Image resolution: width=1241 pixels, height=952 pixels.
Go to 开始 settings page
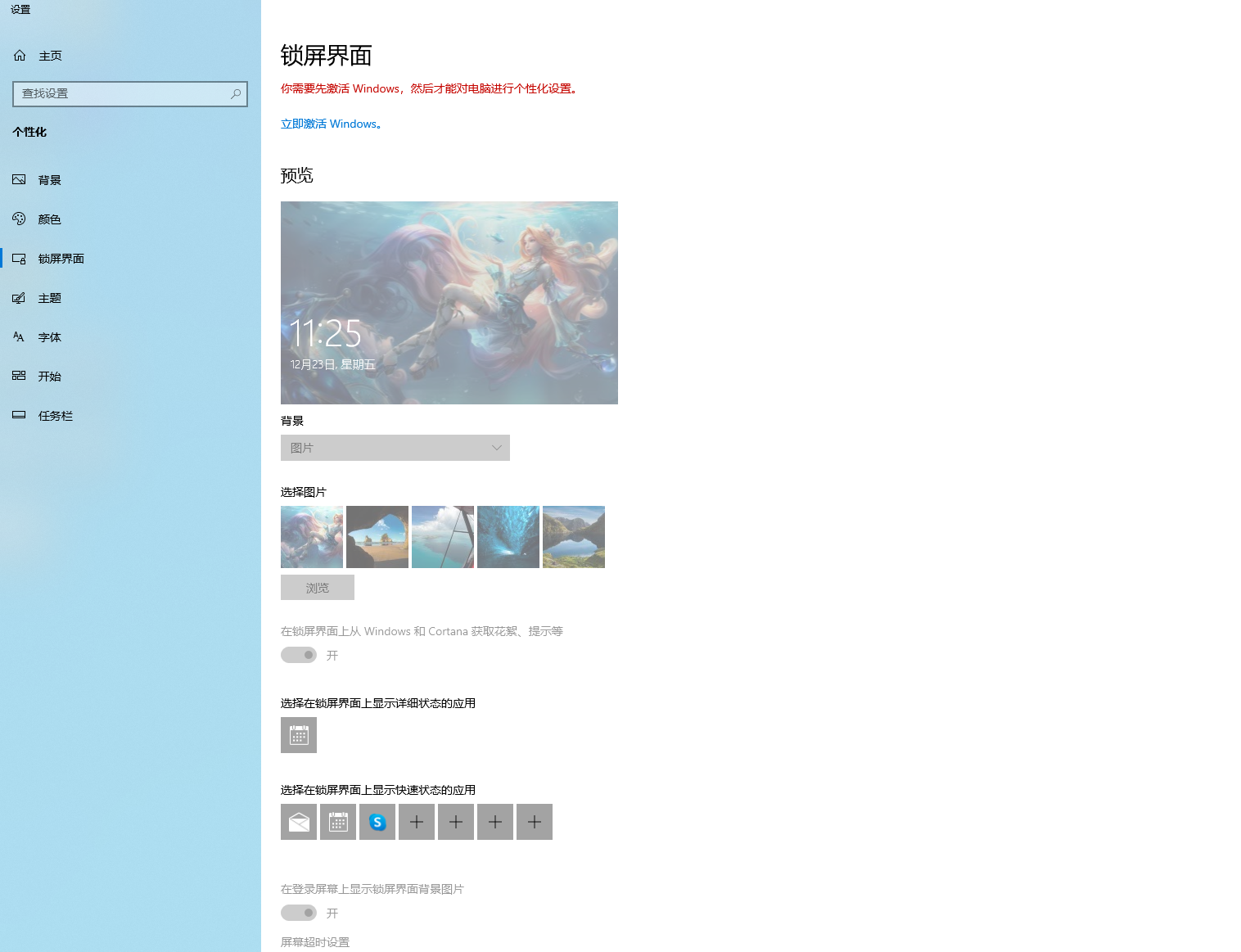[130, 377]
